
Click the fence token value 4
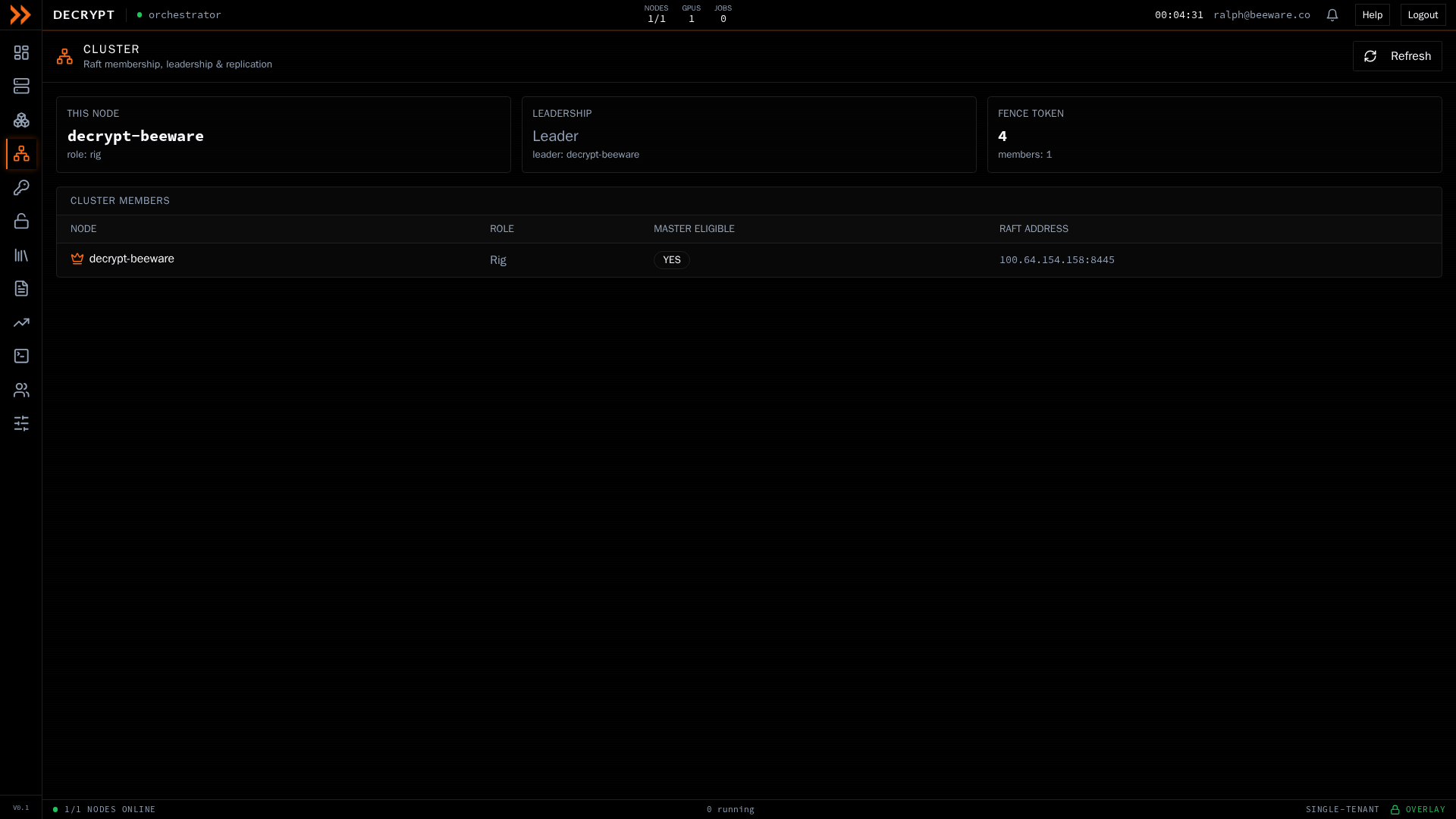(1003, 136)
